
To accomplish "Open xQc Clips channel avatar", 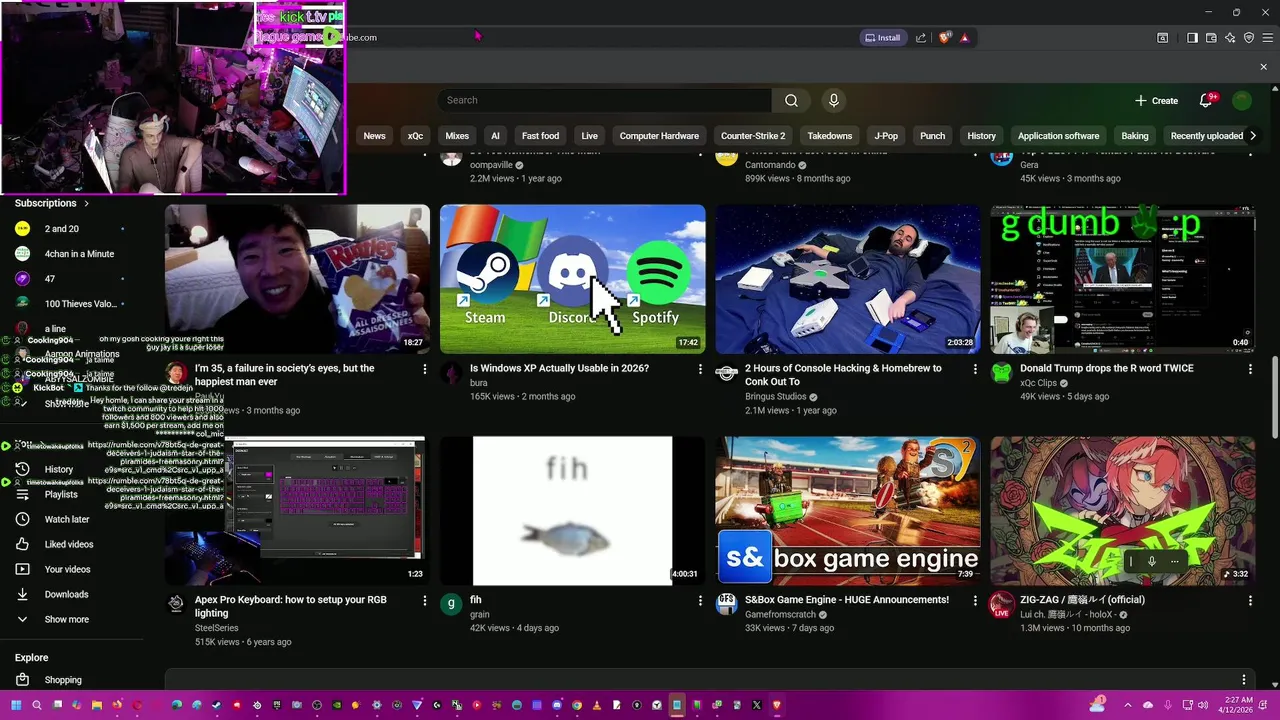I will pyautogui.click(x=1001, y=373).
